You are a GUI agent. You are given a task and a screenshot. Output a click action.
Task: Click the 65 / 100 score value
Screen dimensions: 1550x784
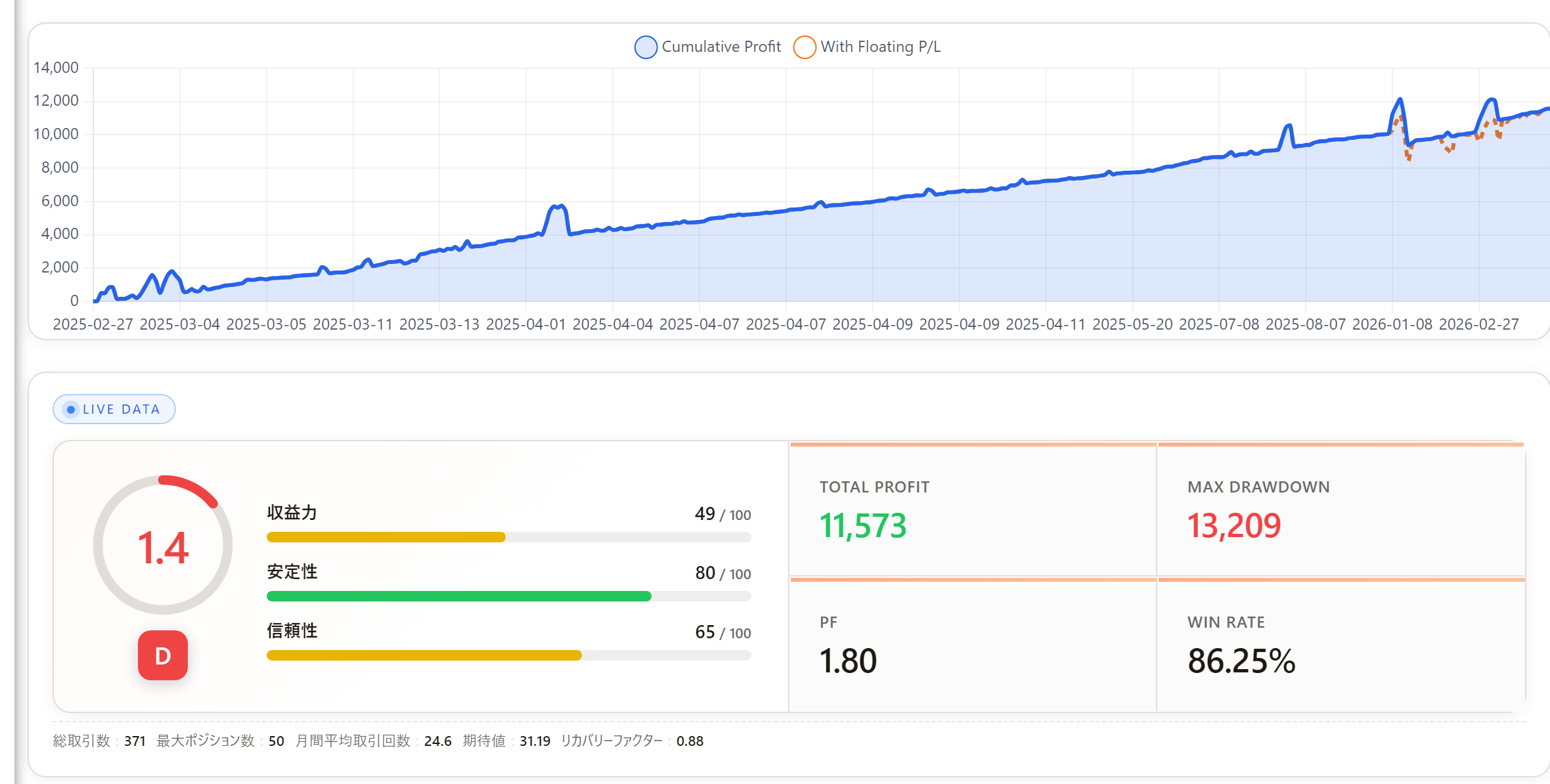(722, 632)
